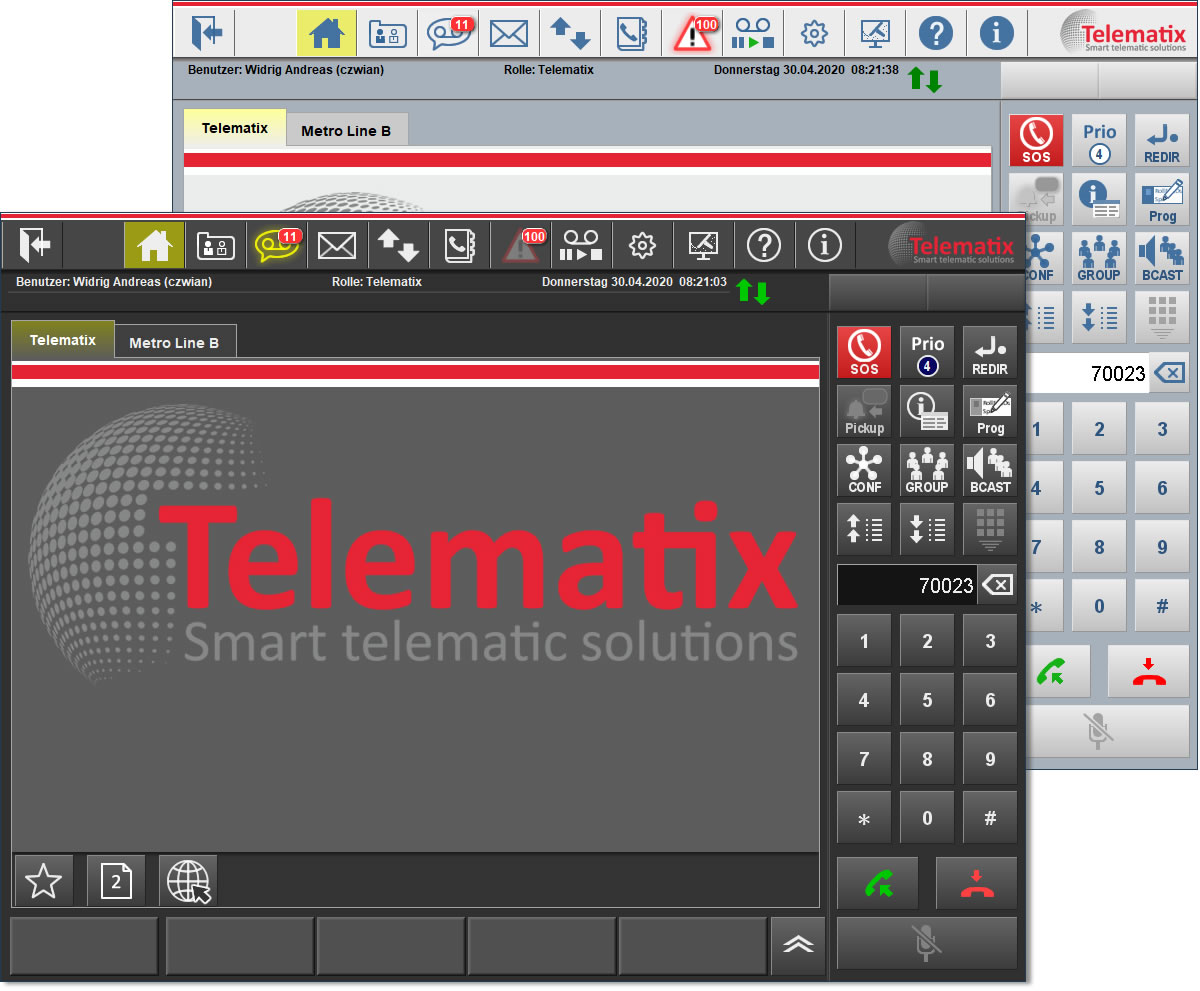Click backspace next to 70023 in light window

coord(1169,373)
